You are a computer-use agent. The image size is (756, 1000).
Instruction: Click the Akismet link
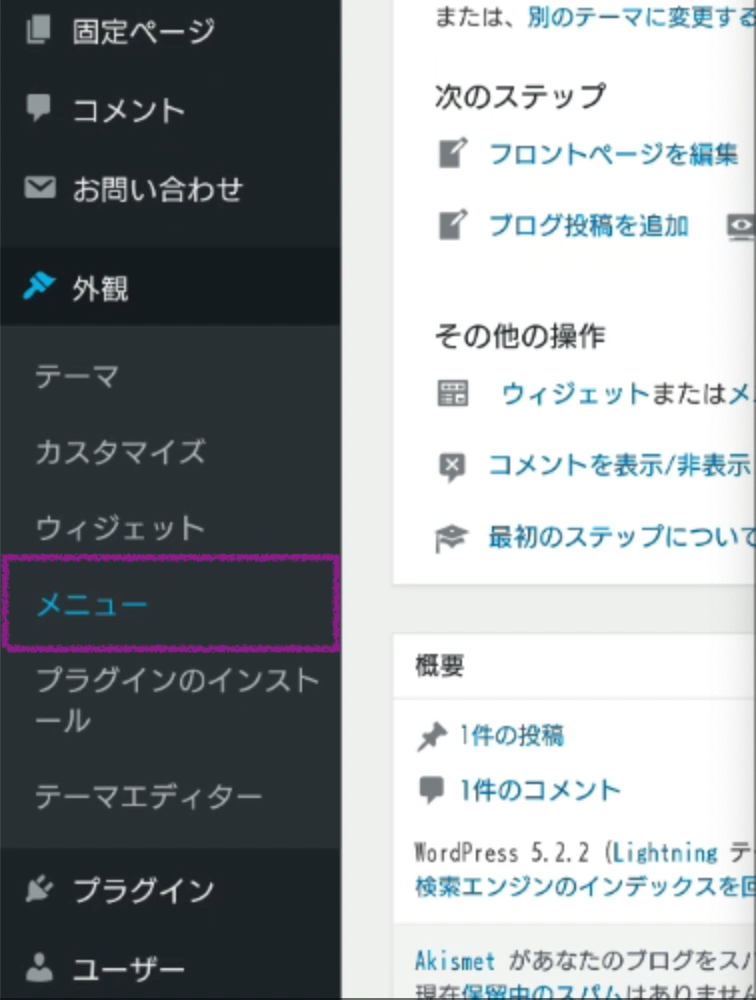click(455, 961)
